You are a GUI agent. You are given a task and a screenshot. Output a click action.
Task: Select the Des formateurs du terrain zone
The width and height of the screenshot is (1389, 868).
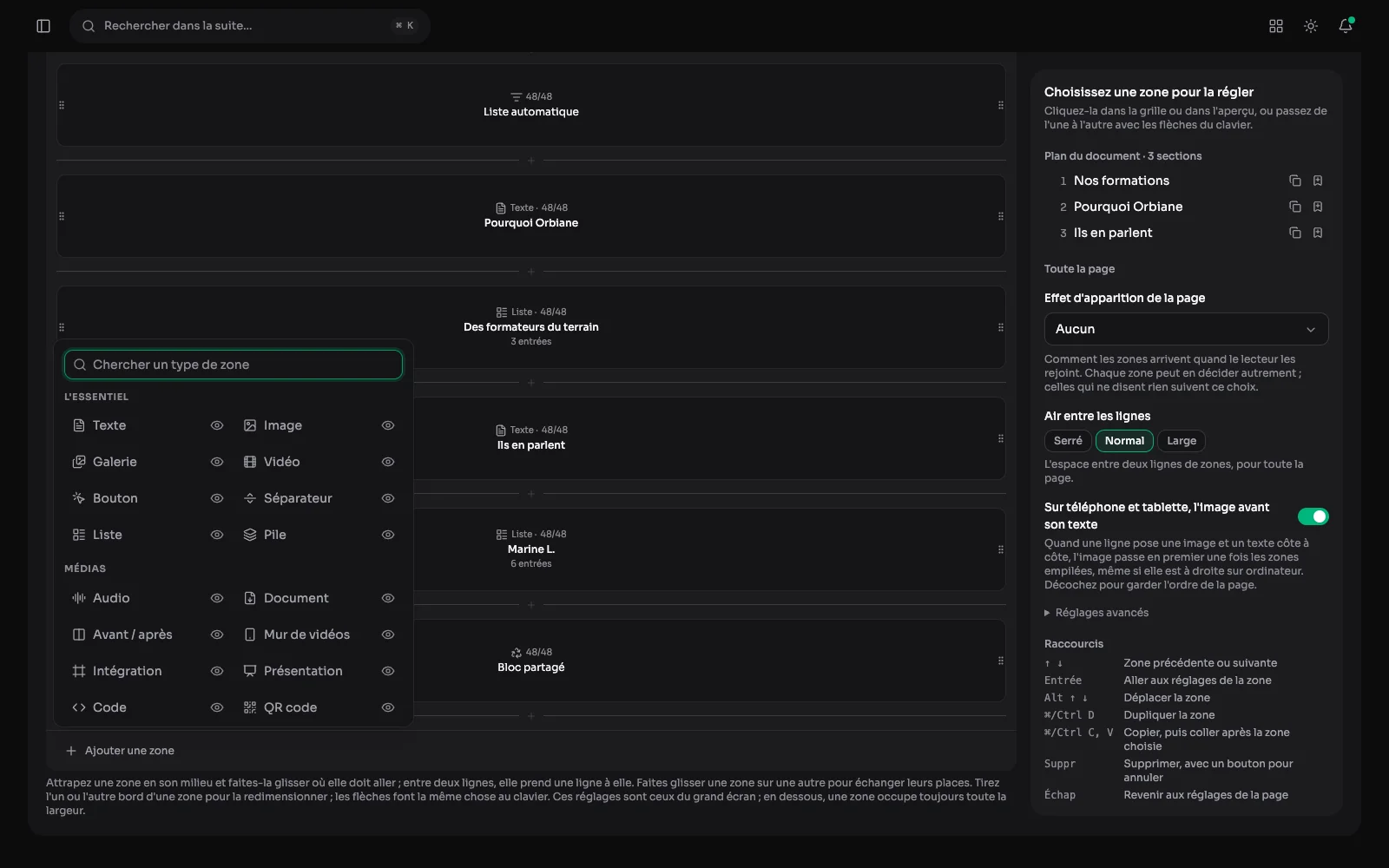tap(531, 327)
